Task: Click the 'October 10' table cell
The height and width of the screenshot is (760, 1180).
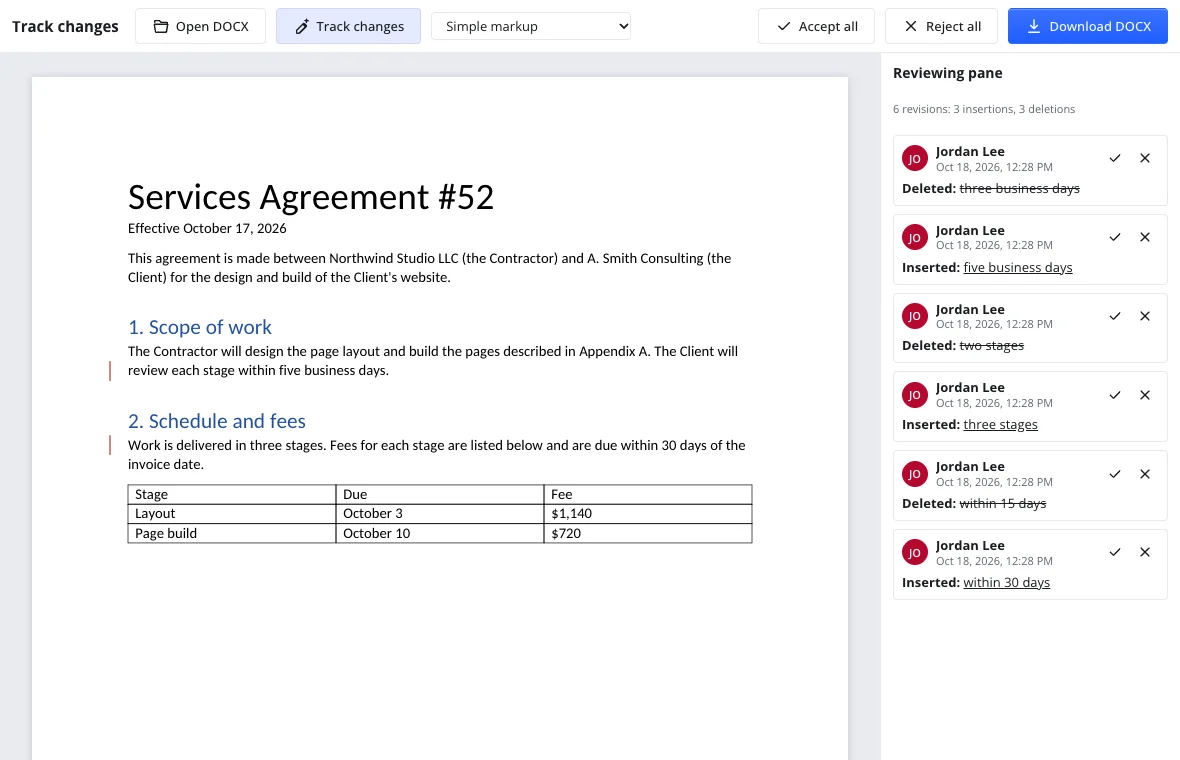Action: pos(439,534)
